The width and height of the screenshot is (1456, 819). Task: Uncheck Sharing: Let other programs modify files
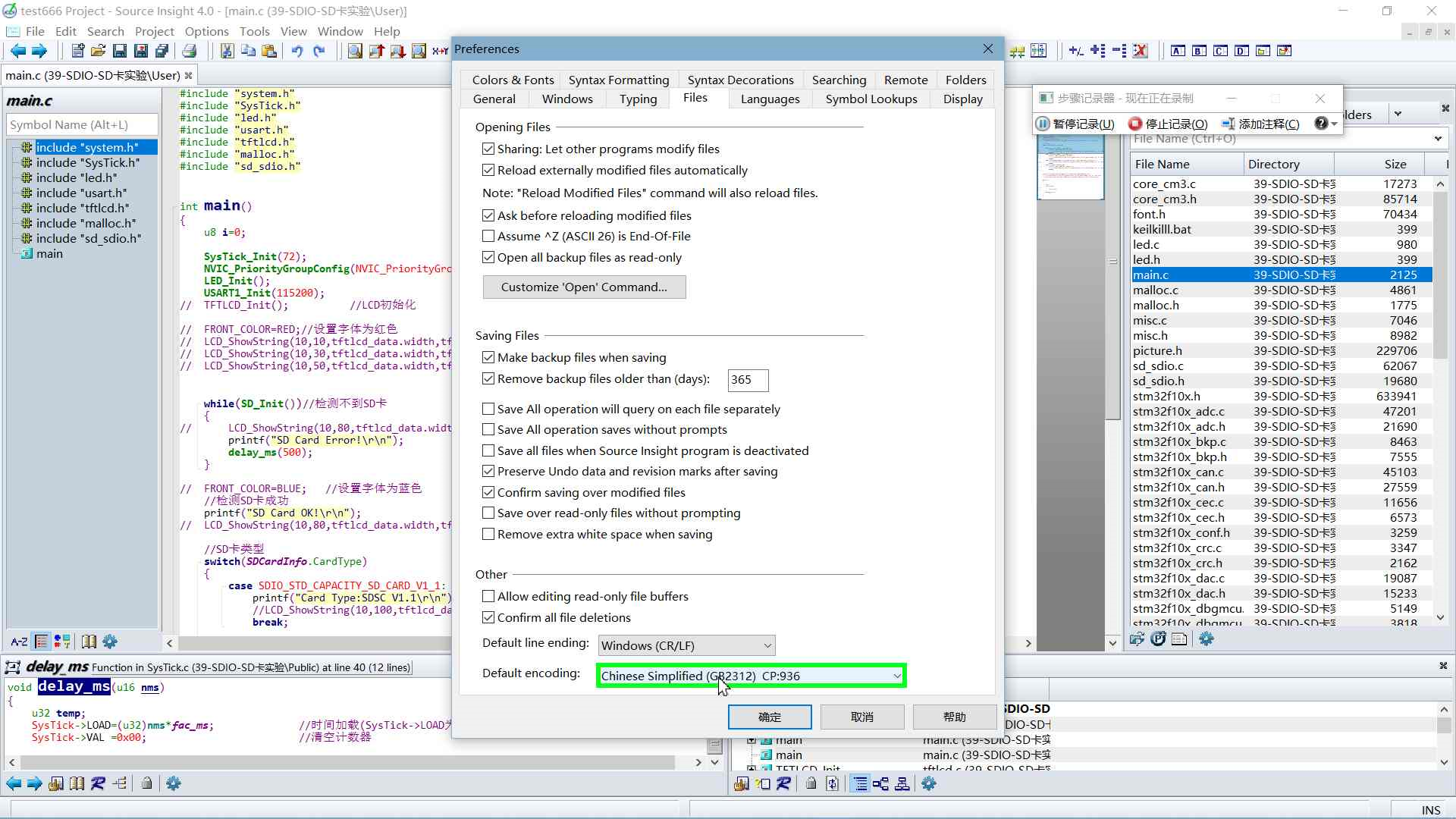(x=488, y=149)
